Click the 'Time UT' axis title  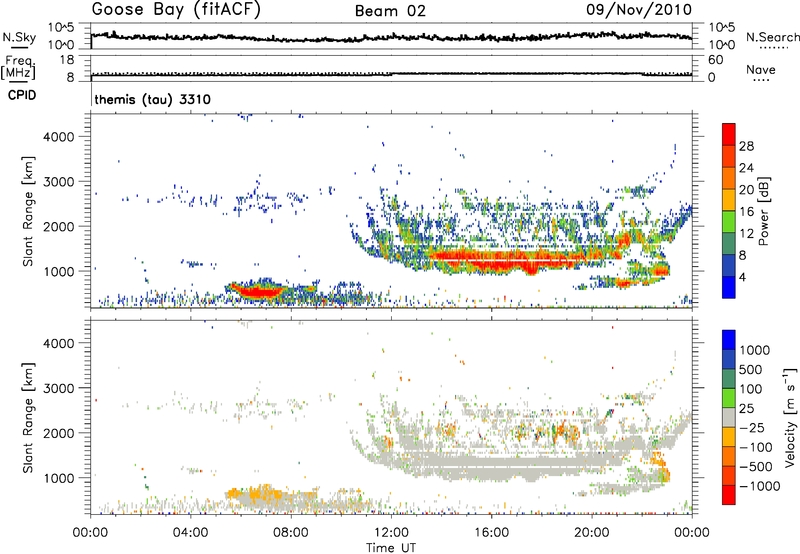coord(391,548)
